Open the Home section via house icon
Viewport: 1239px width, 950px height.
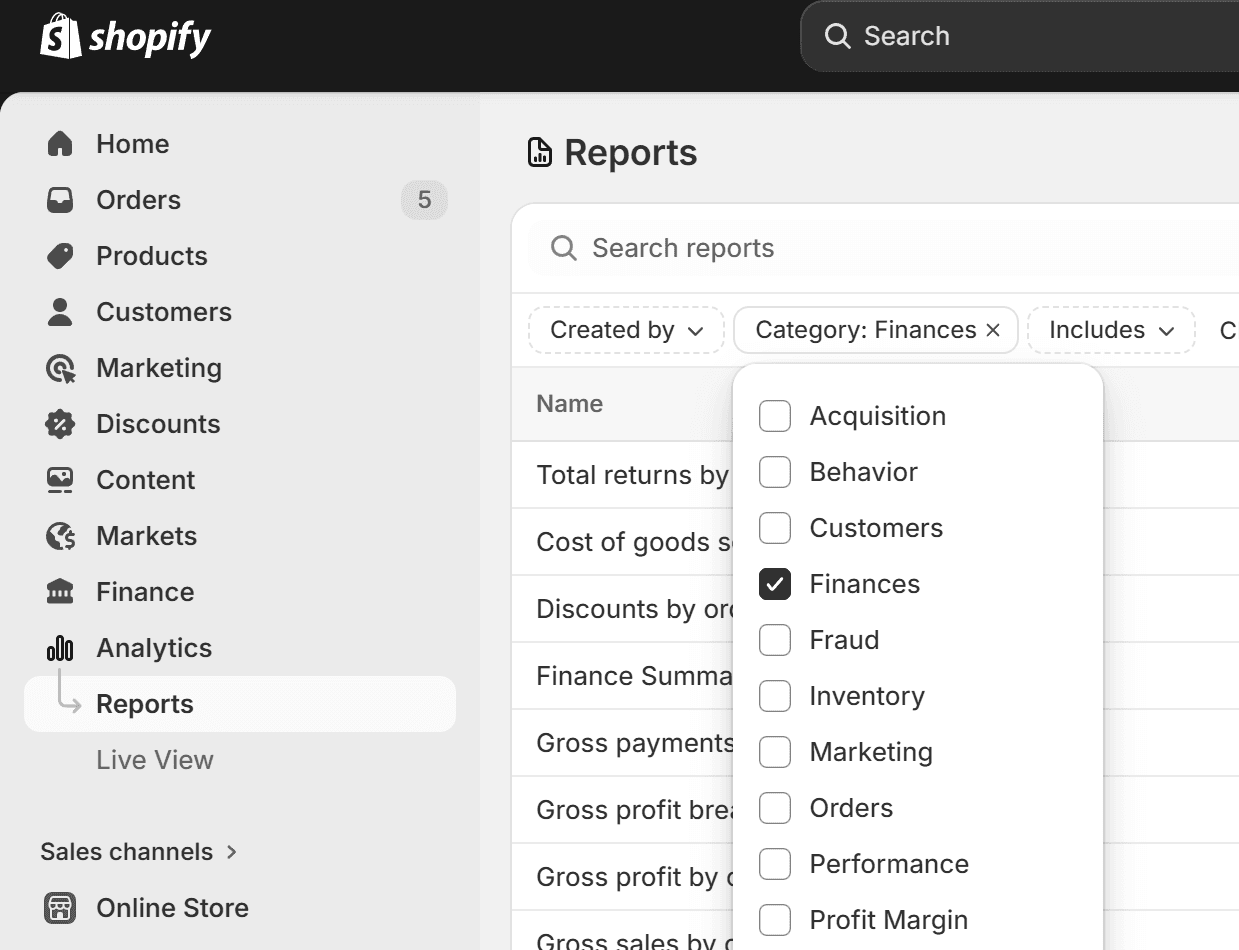point(60,143)
